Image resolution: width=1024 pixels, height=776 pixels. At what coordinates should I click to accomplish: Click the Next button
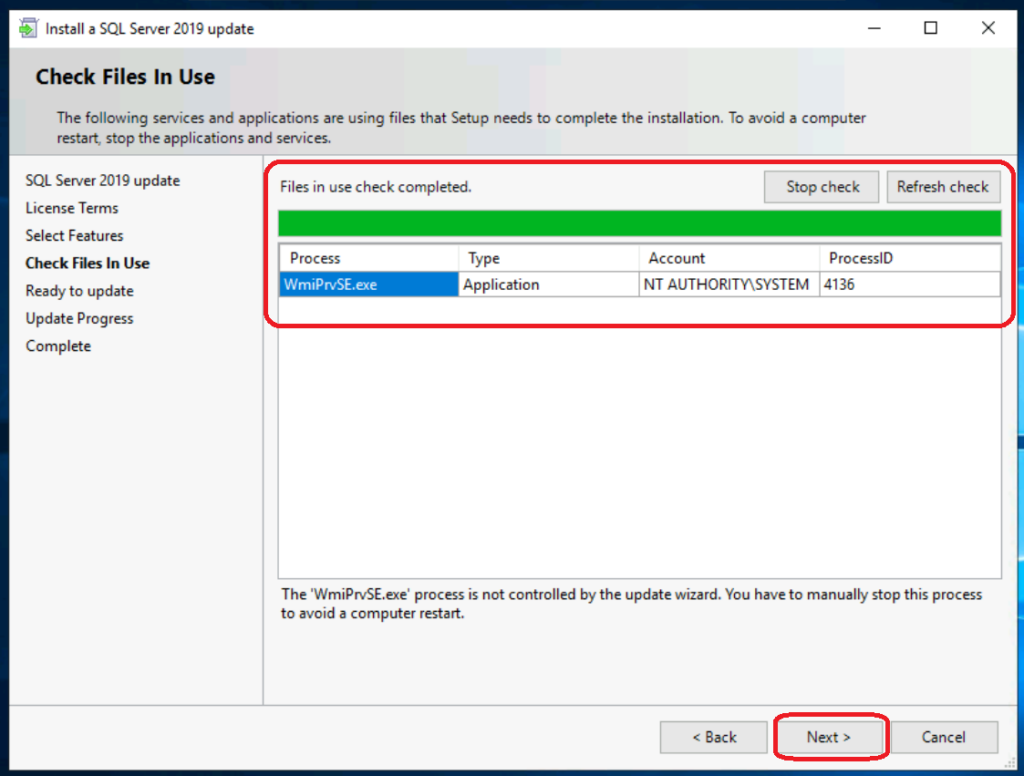829,737
